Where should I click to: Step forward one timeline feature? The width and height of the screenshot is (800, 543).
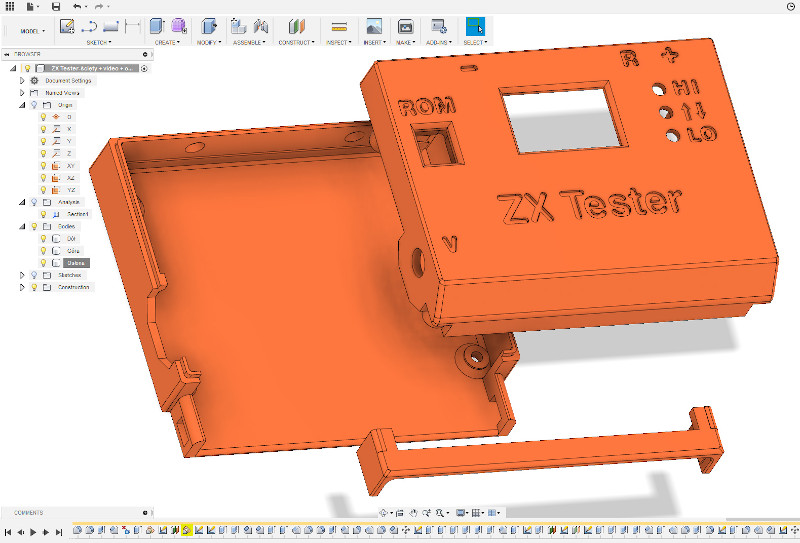(46, 532)
